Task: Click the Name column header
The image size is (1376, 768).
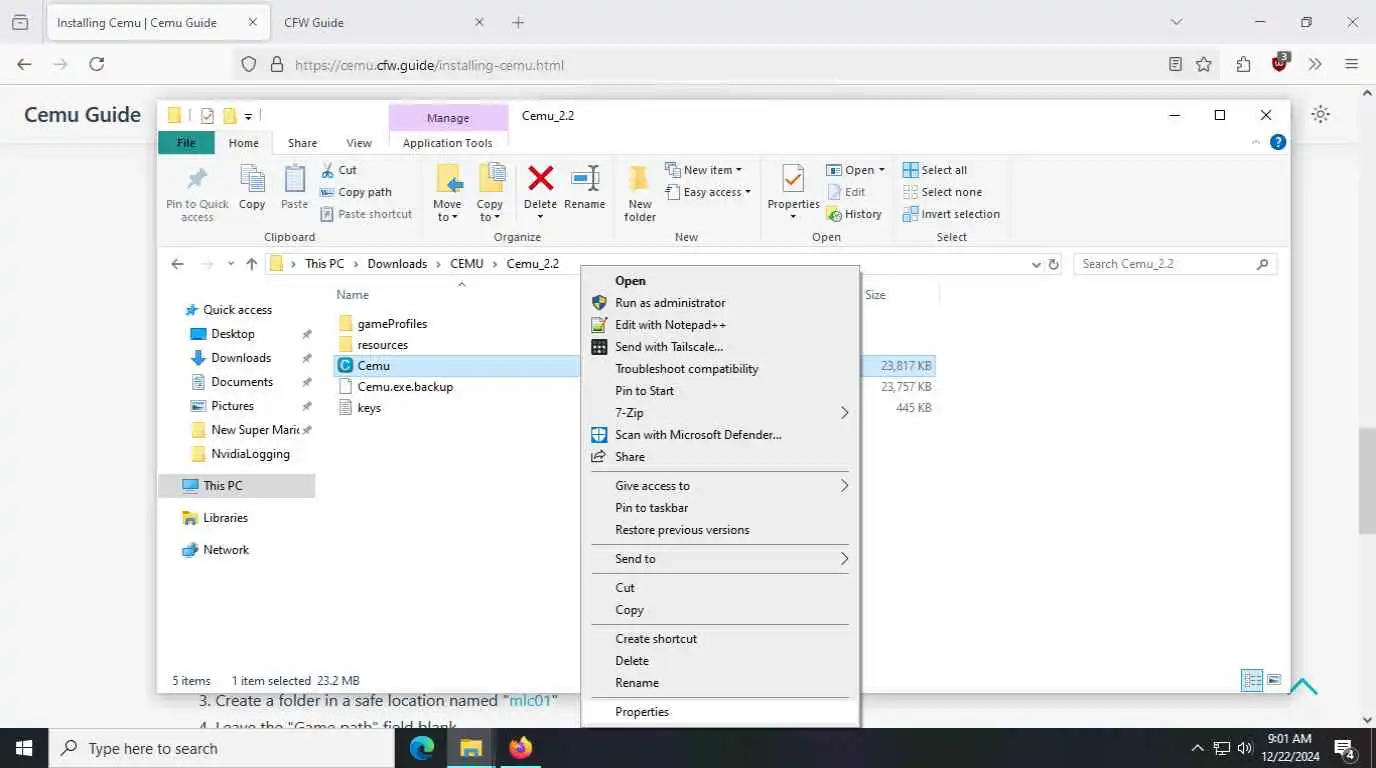Action: point(352,295)
